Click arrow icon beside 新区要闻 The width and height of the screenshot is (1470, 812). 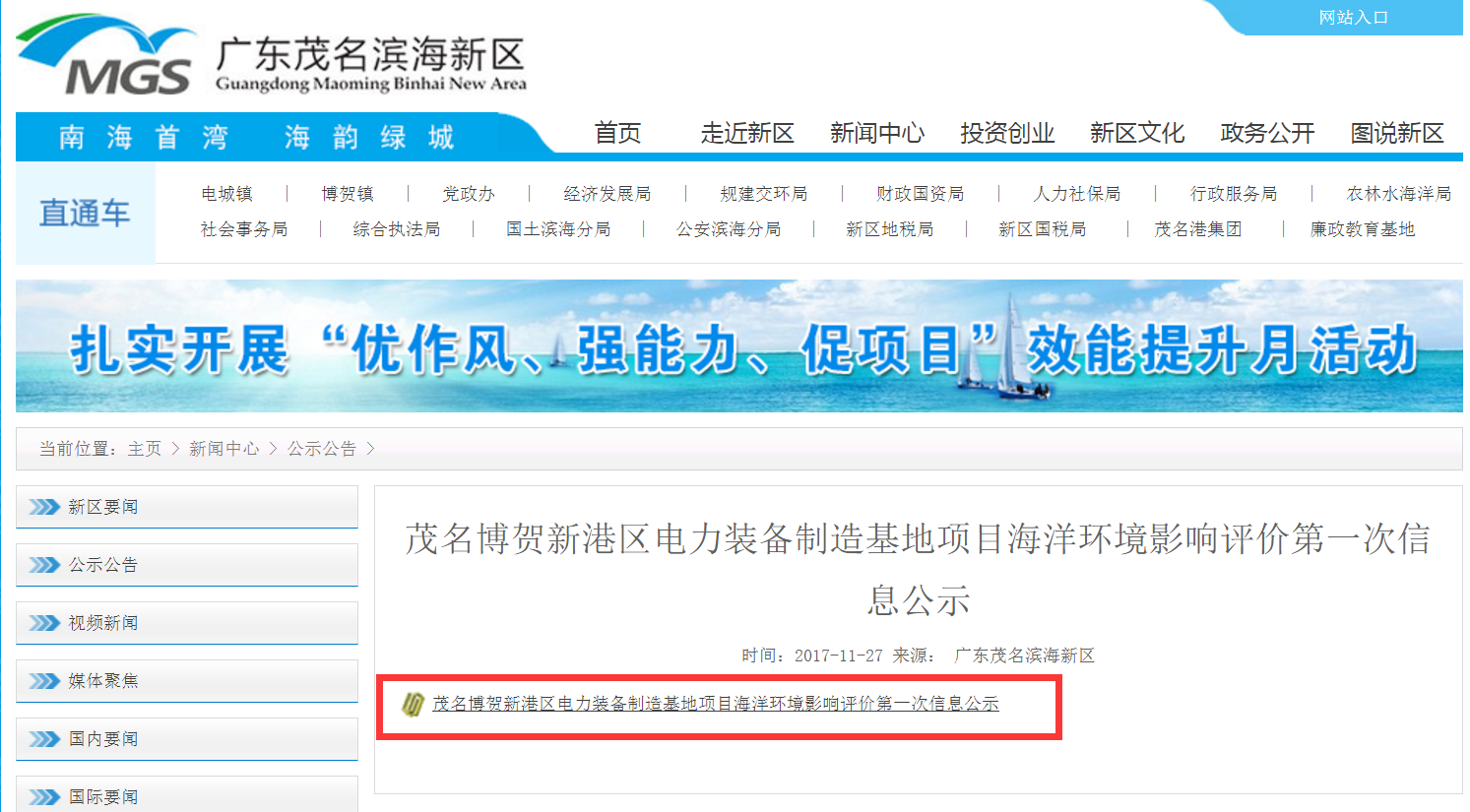coord(44,507)
